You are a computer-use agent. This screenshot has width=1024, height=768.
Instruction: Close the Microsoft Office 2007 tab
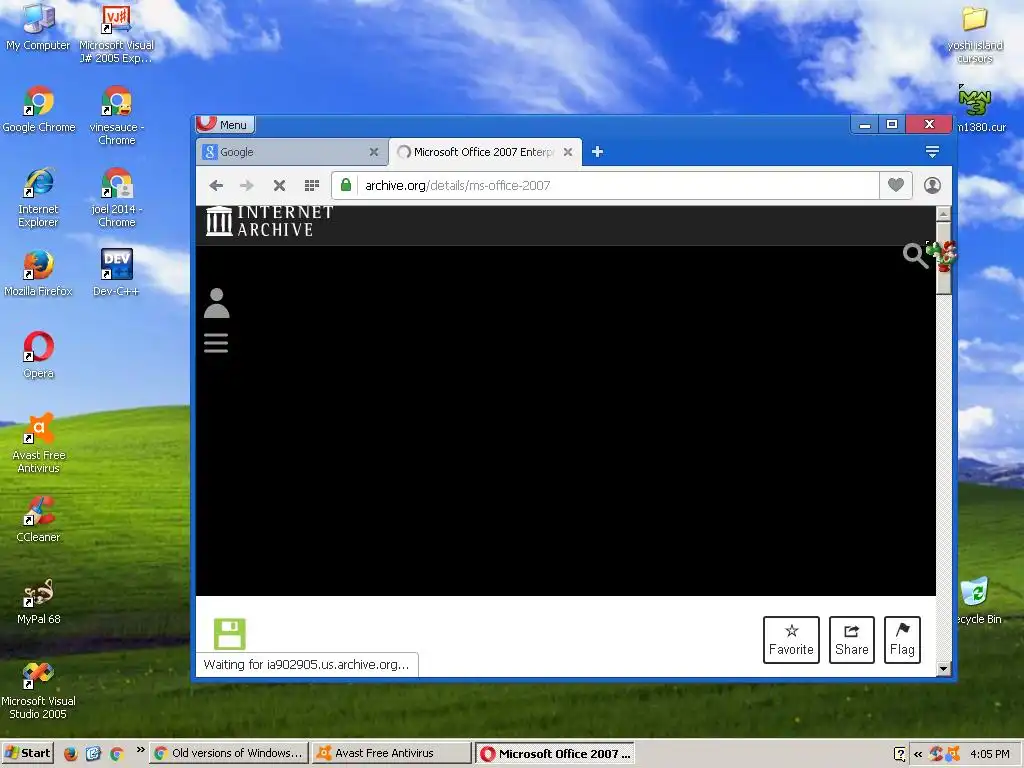coord(568,152)
